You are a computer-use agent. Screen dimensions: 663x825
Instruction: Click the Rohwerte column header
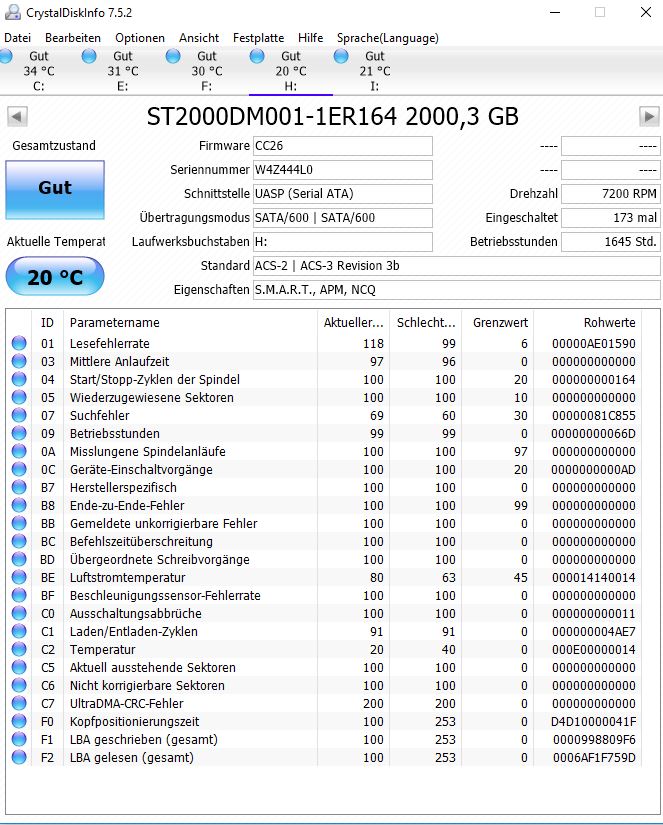(x=587, y=322)
